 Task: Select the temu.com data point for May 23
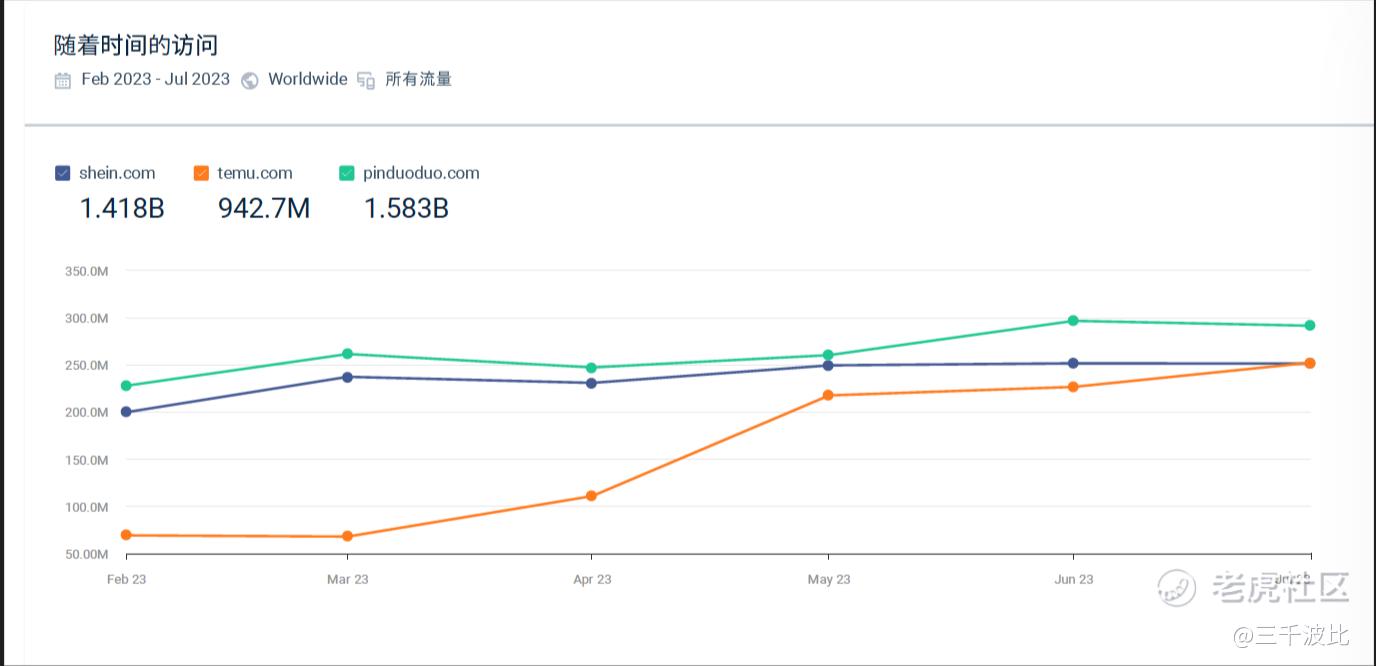tap(828, 395)
